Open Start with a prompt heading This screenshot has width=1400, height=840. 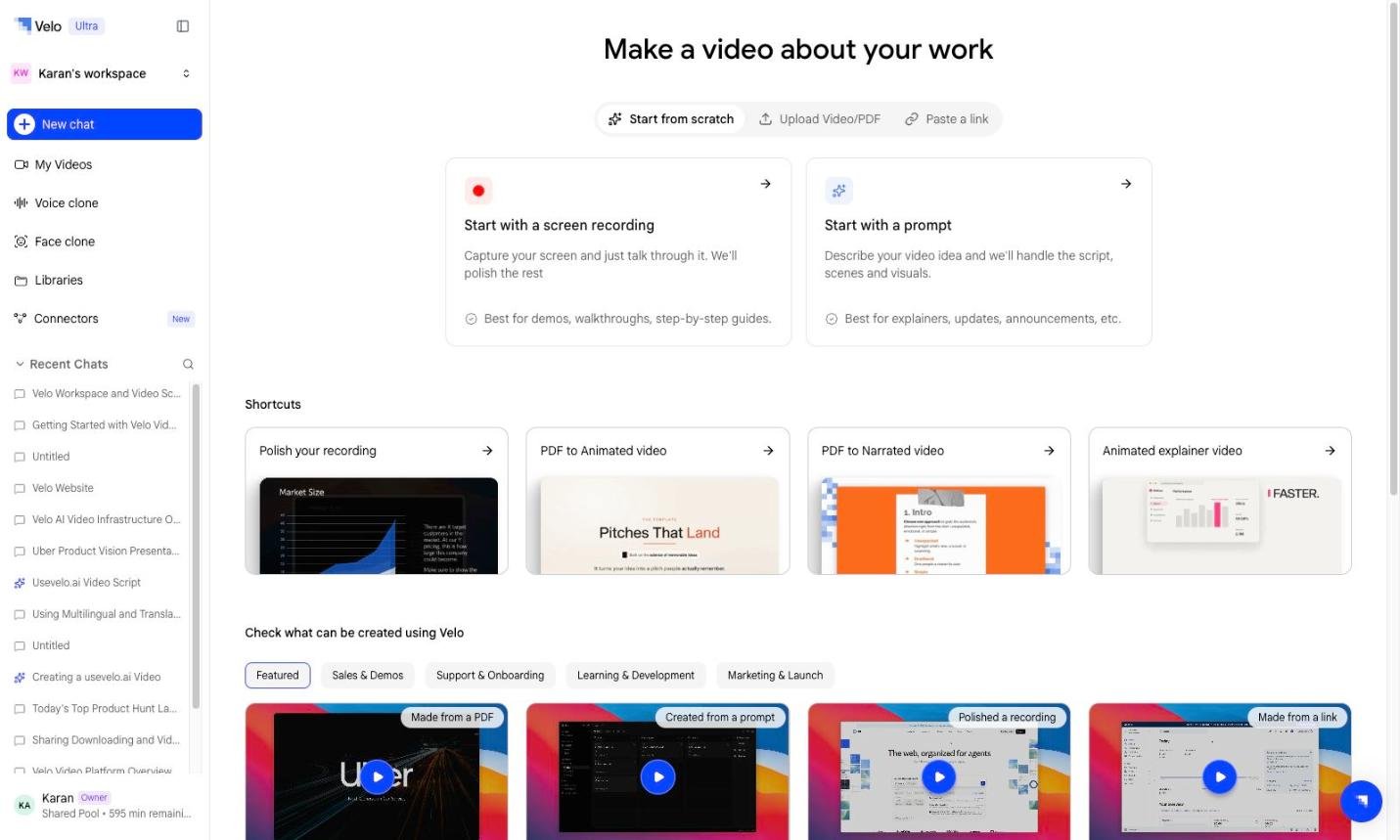tap(887, 225)
